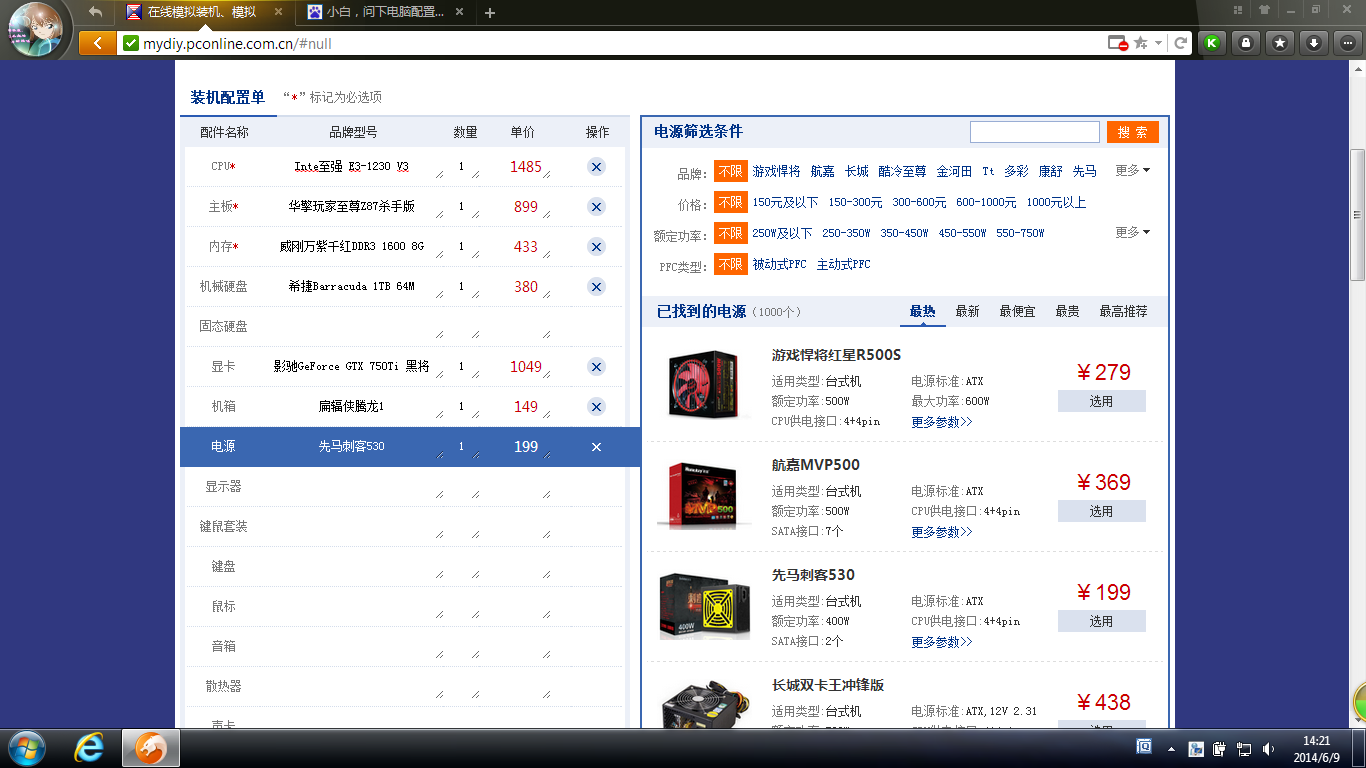Remove the 机械硬盘 hard disk row
The height and width of the screenshot is (768, 1366).
[596, 287]
